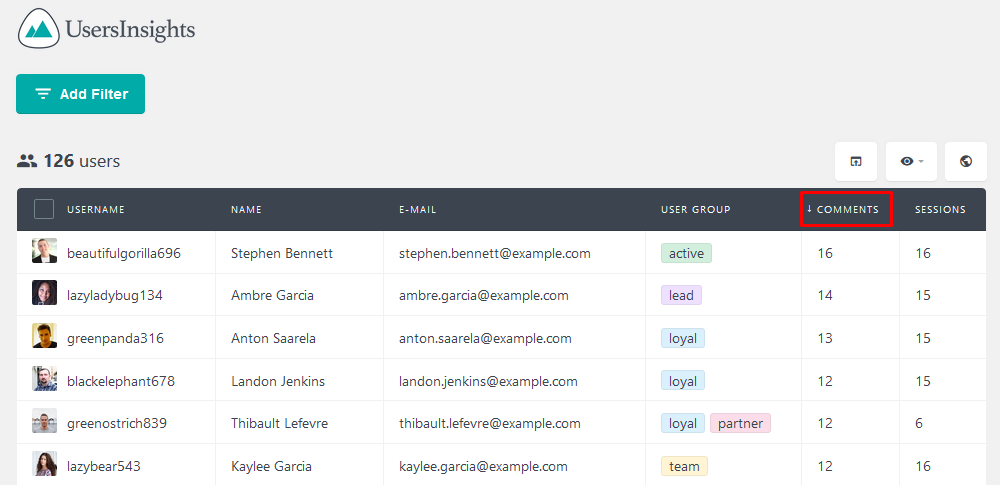Sort by the Sessions column header
The width and height of the screenshot is (1000, 485).
tap(940, 209)
